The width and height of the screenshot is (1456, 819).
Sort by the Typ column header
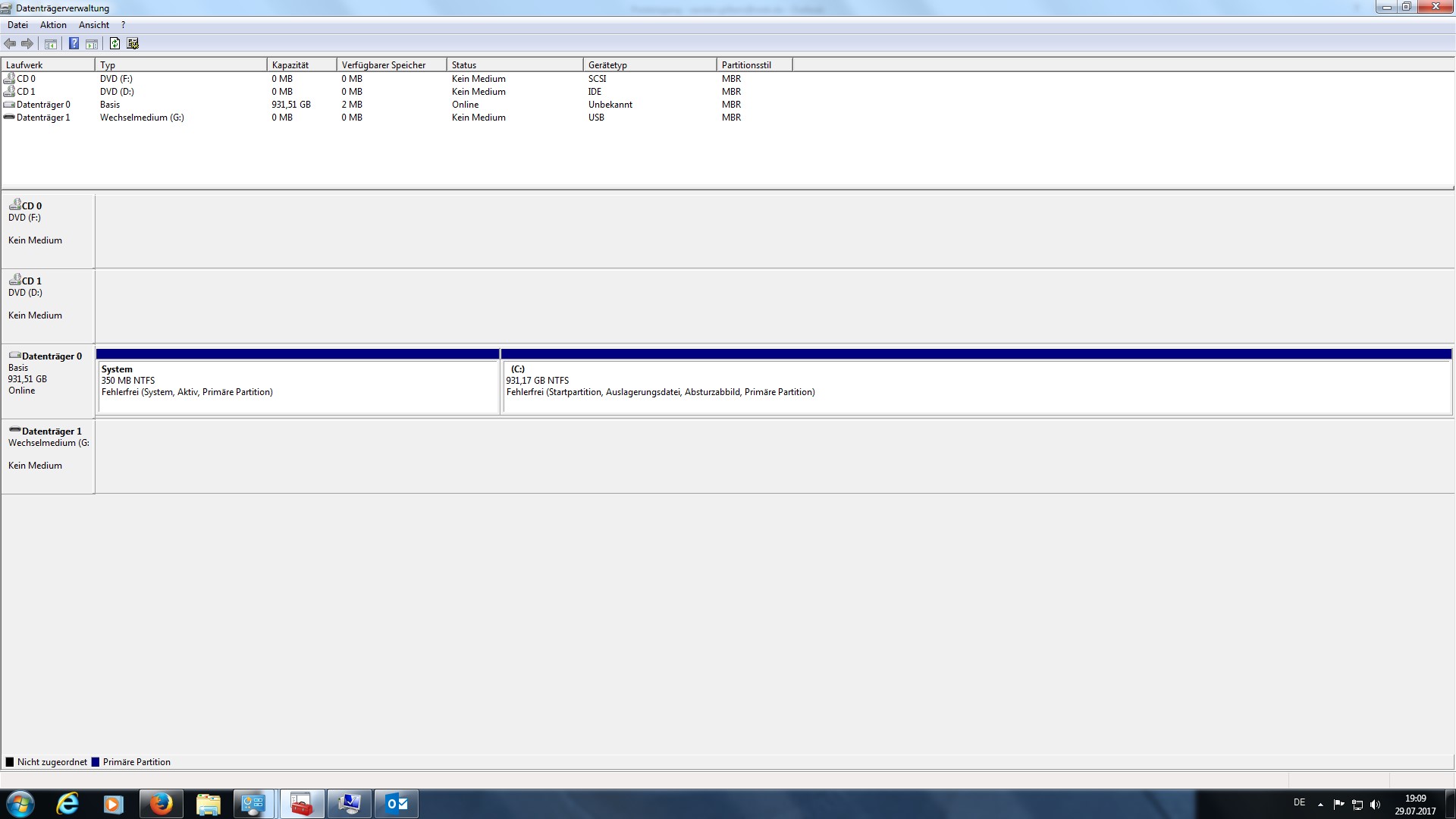pyautogui.click(x=181, y=65)
